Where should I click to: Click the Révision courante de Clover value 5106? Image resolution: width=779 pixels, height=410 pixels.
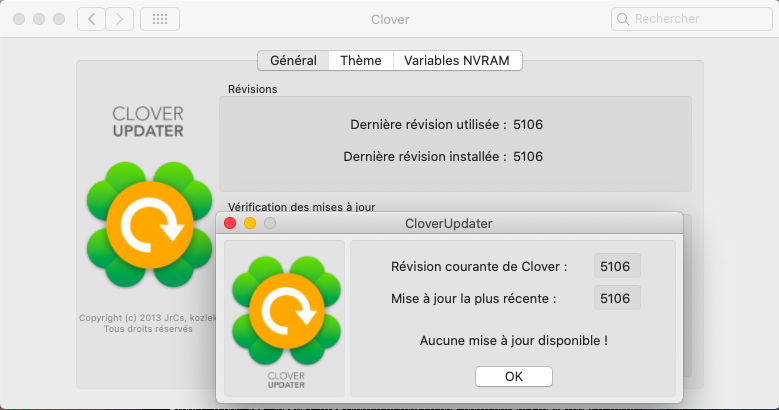(617, 266)
